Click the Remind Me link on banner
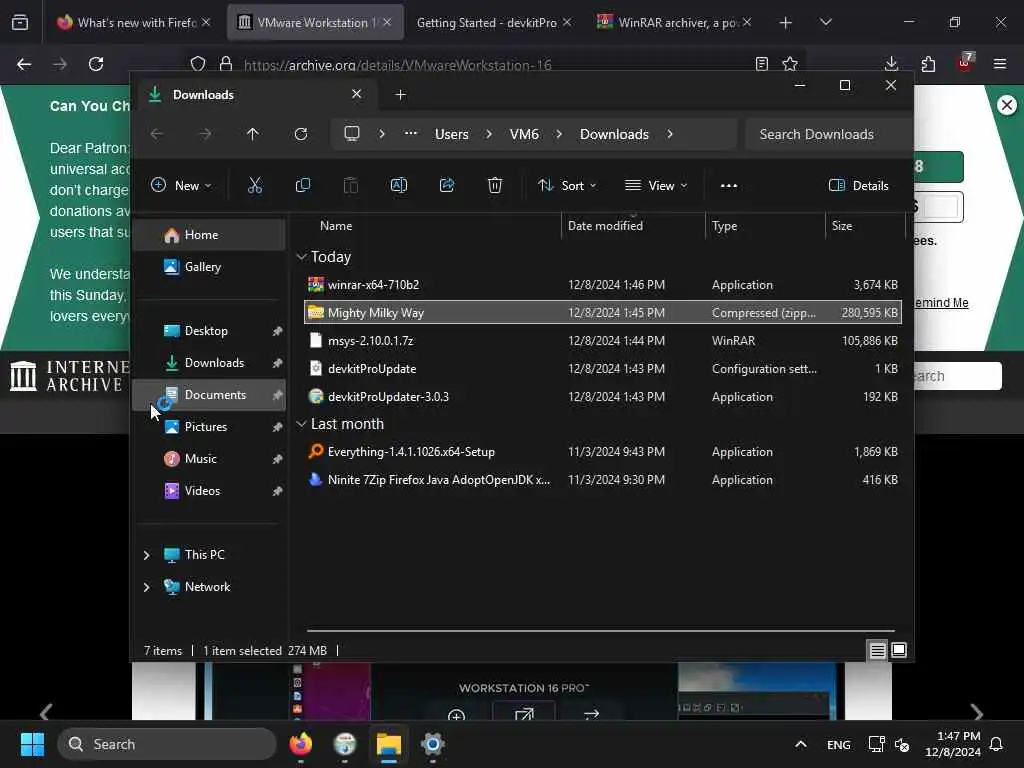This screenshot has height=768, width=1024. click(941, 303)
